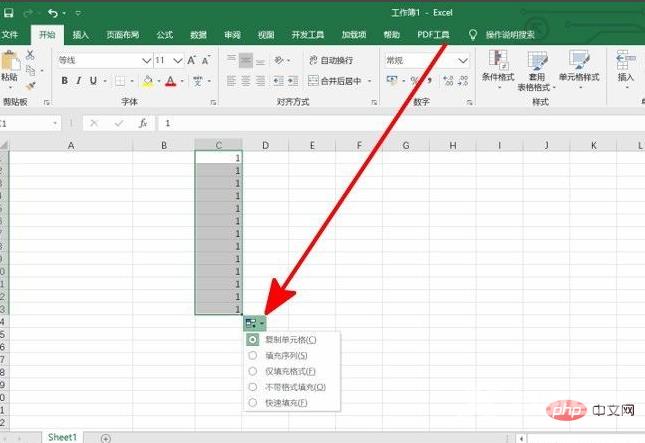645x443 pixels.
Task: Click the font color red A swatch
Action: 170,81
